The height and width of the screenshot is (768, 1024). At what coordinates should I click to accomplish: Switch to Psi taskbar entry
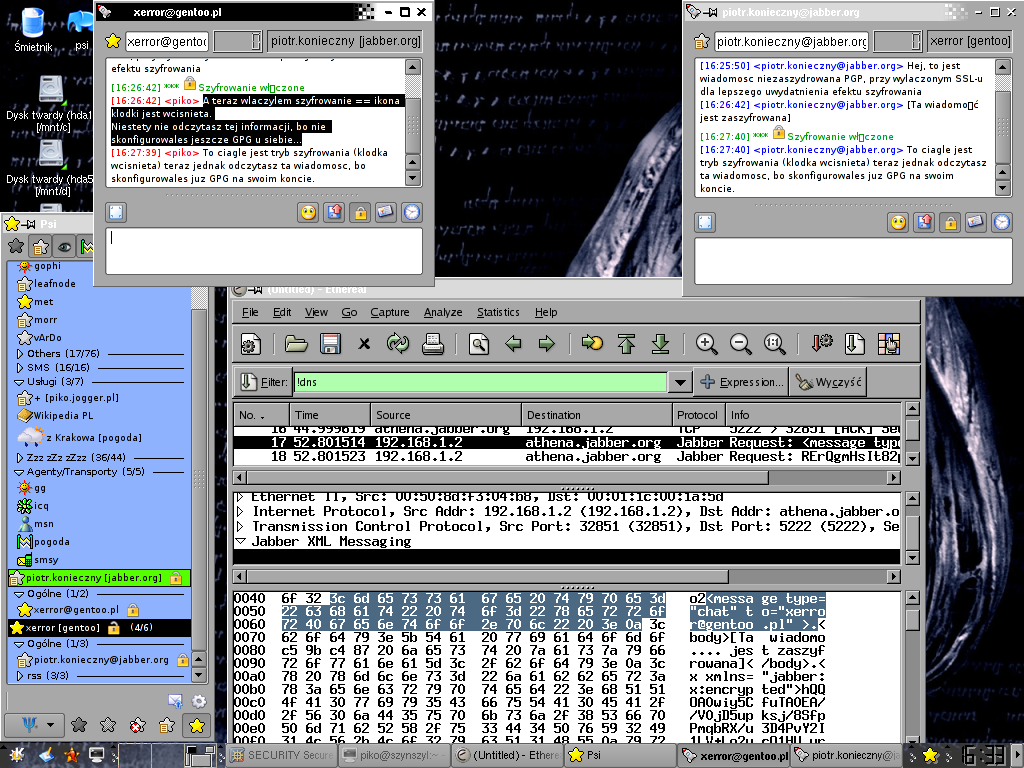click(619, 755)
